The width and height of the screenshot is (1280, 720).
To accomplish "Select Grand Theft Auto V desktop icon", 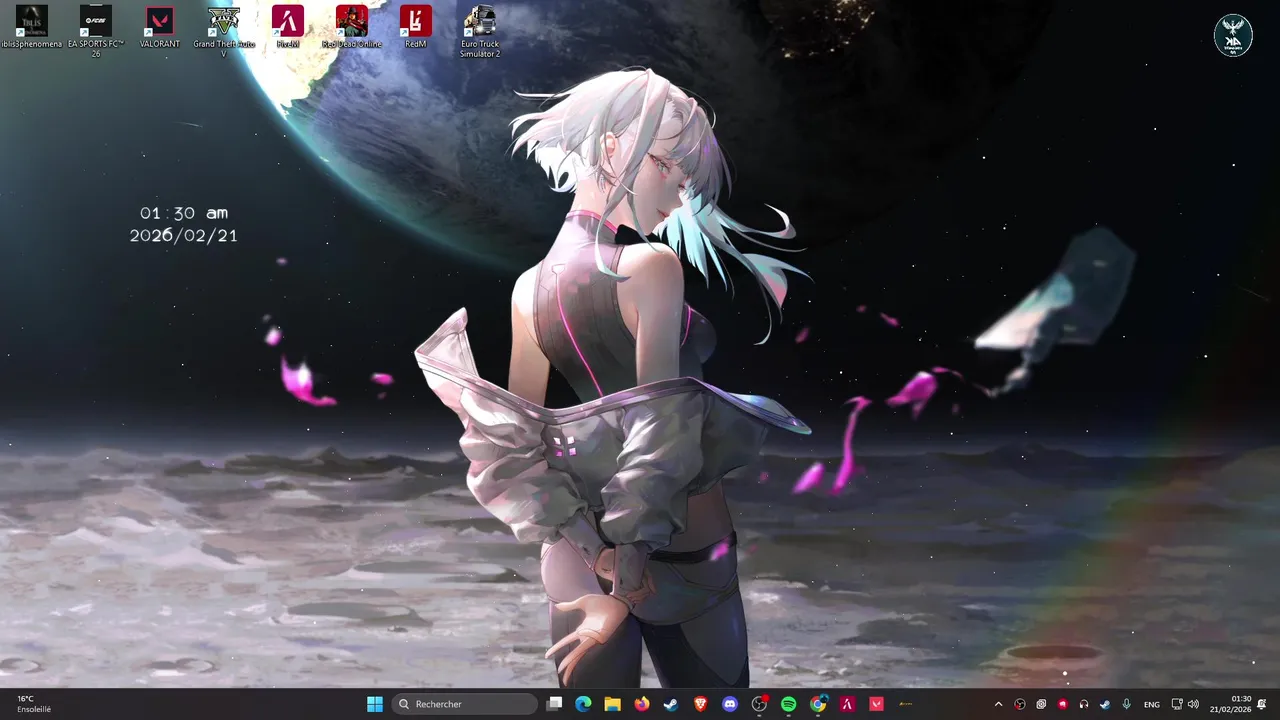I will coord(224,30).
